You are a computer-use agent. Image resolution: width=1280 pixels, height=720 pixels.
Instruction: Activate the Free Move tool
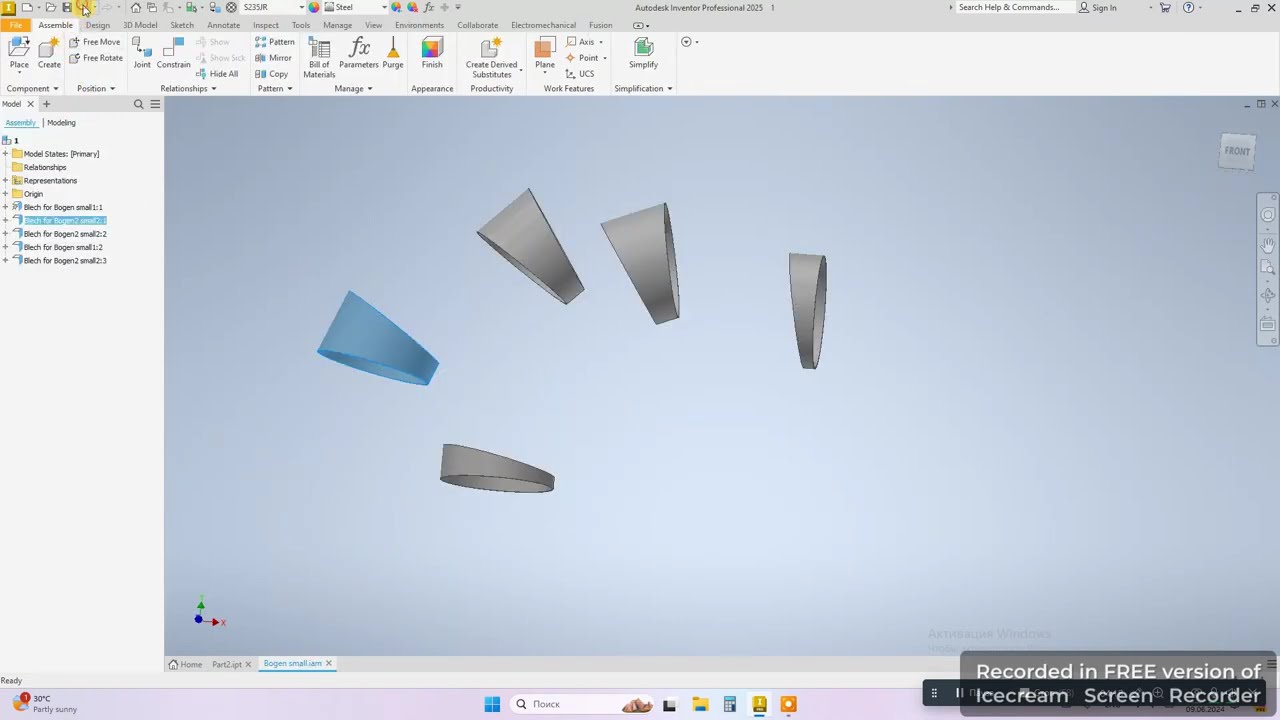click(95, 42)
